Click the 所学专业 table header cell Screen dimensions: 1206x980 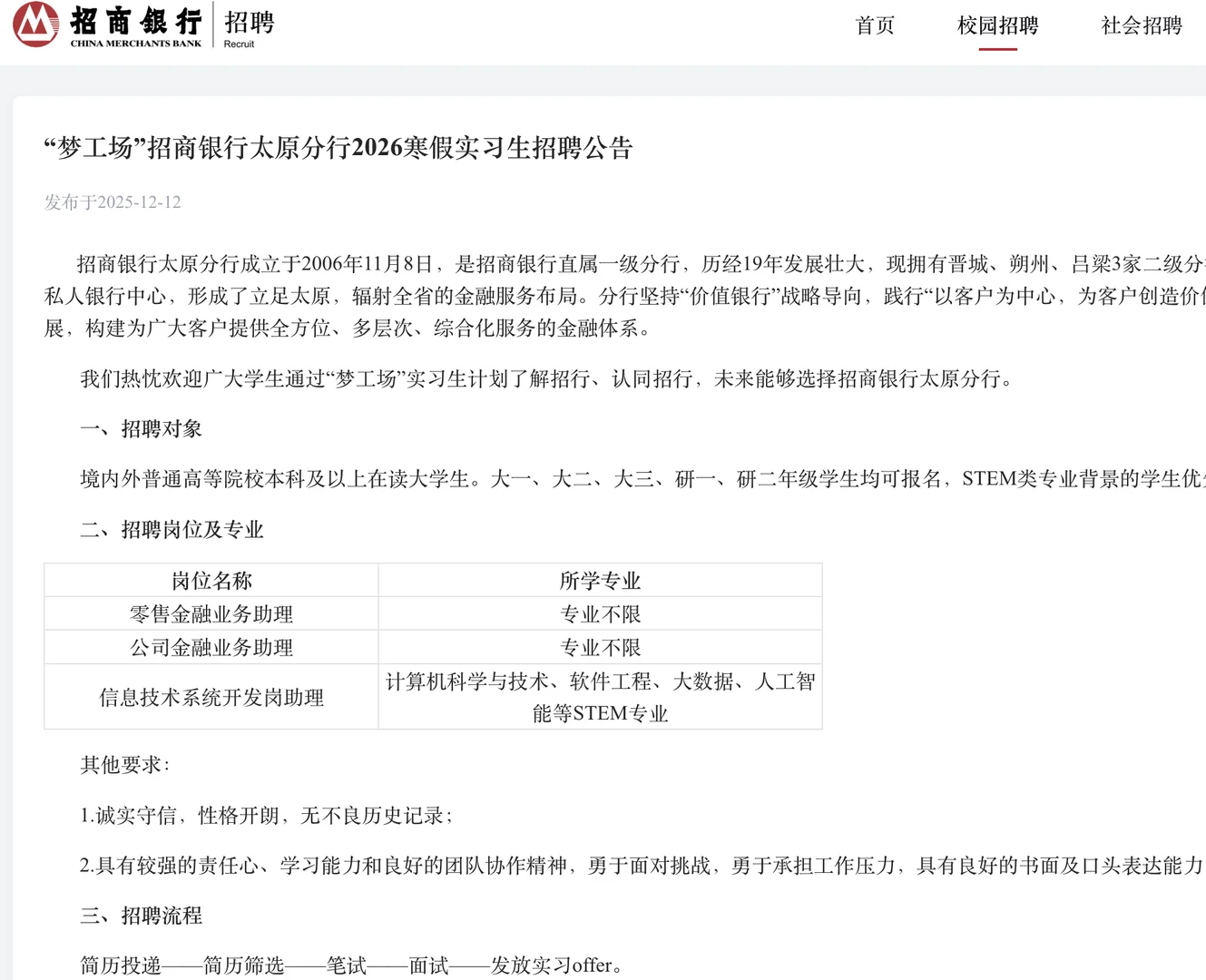click(601, 580)
